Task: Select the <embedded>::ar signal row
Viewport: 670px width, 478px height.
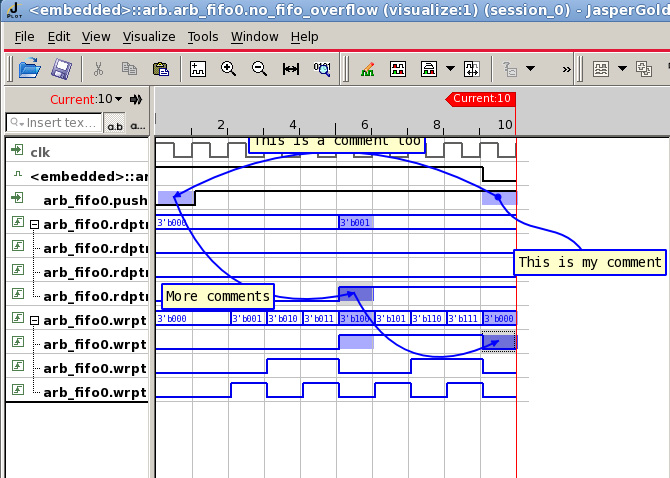Action: 77,175
